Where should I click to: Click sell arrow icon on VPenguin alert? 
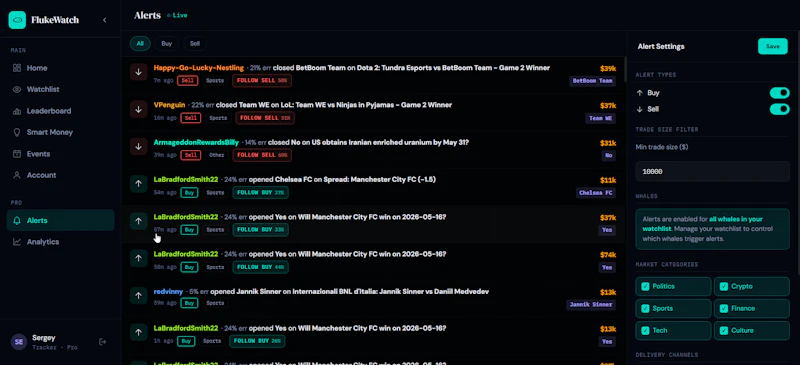click(x=138, y=109)
